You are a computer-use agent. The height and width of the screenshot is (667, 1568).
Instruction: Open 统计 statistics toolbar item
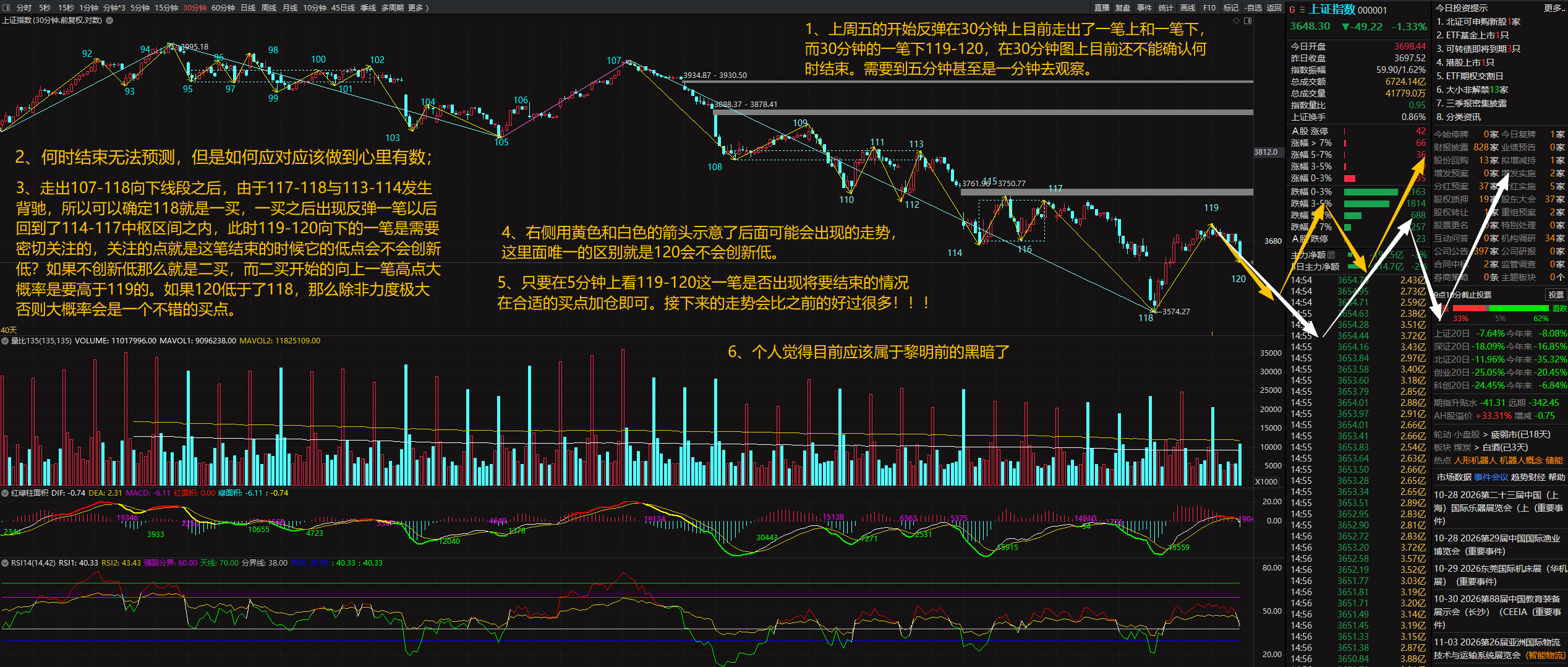click(x=1166, y=7)
